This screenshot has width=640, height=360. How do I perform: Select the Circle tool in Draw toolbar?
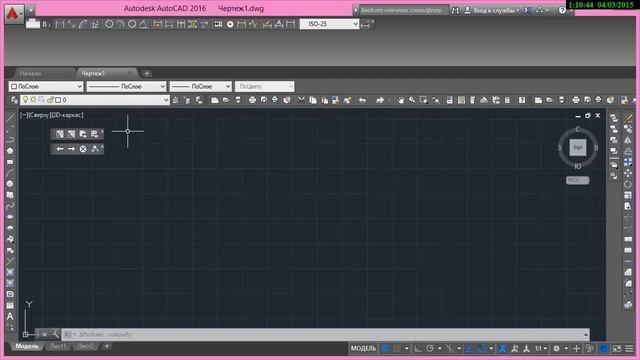10,184
